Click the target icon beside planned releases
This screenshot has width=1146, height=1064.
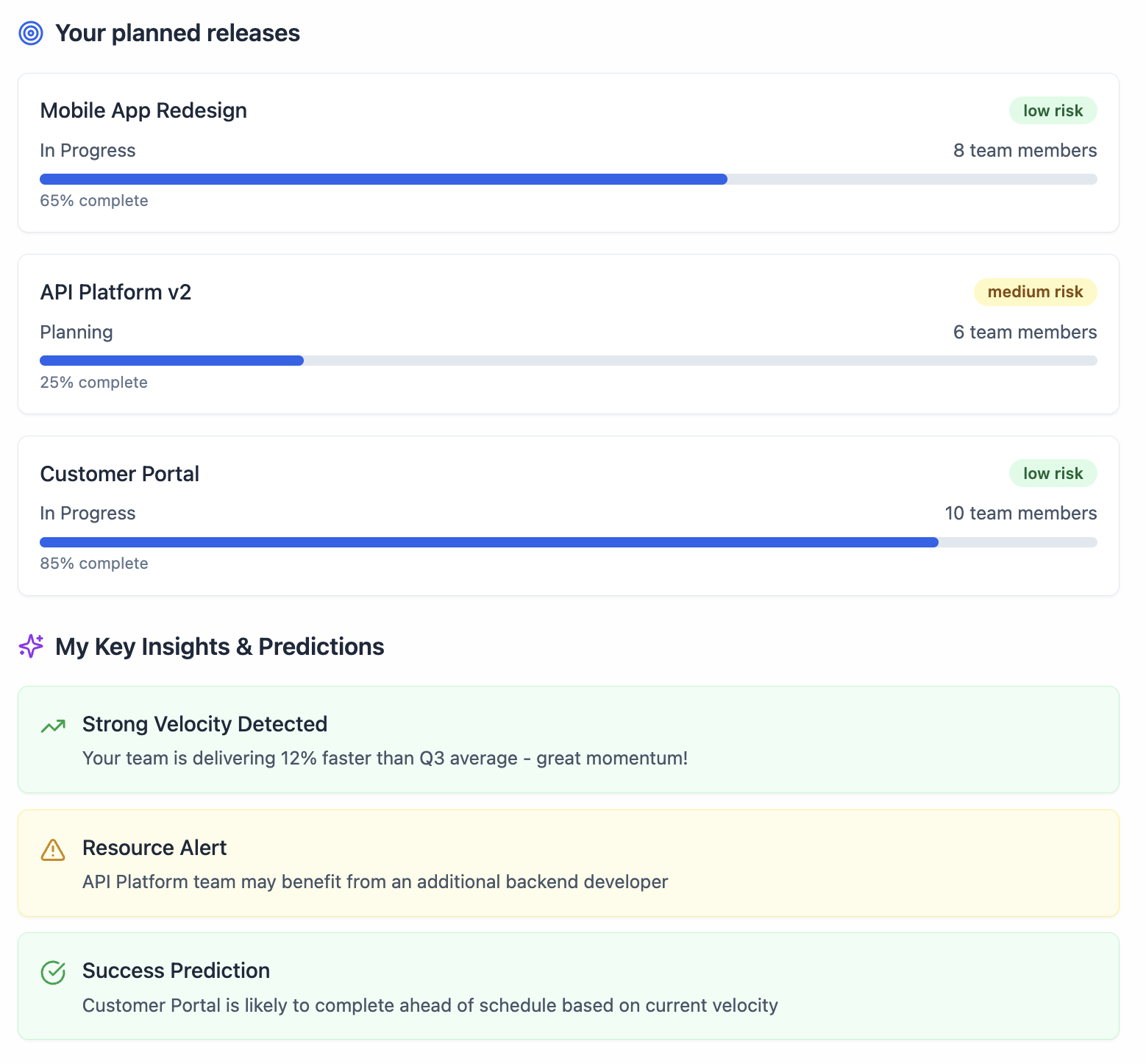pyautogui.click(x=31, y=33)
